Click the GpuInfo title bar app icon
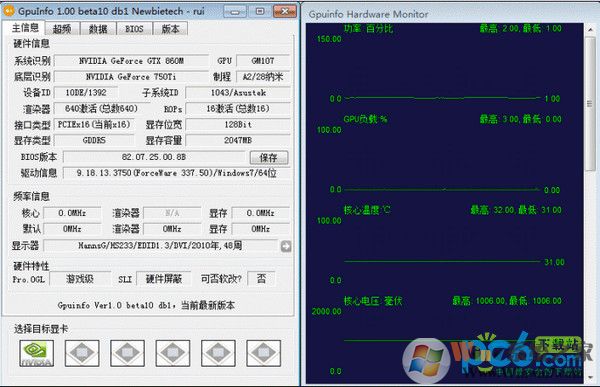Image resolution: width=600 pixels, height=387 pixels. click(x=9, y=11)
